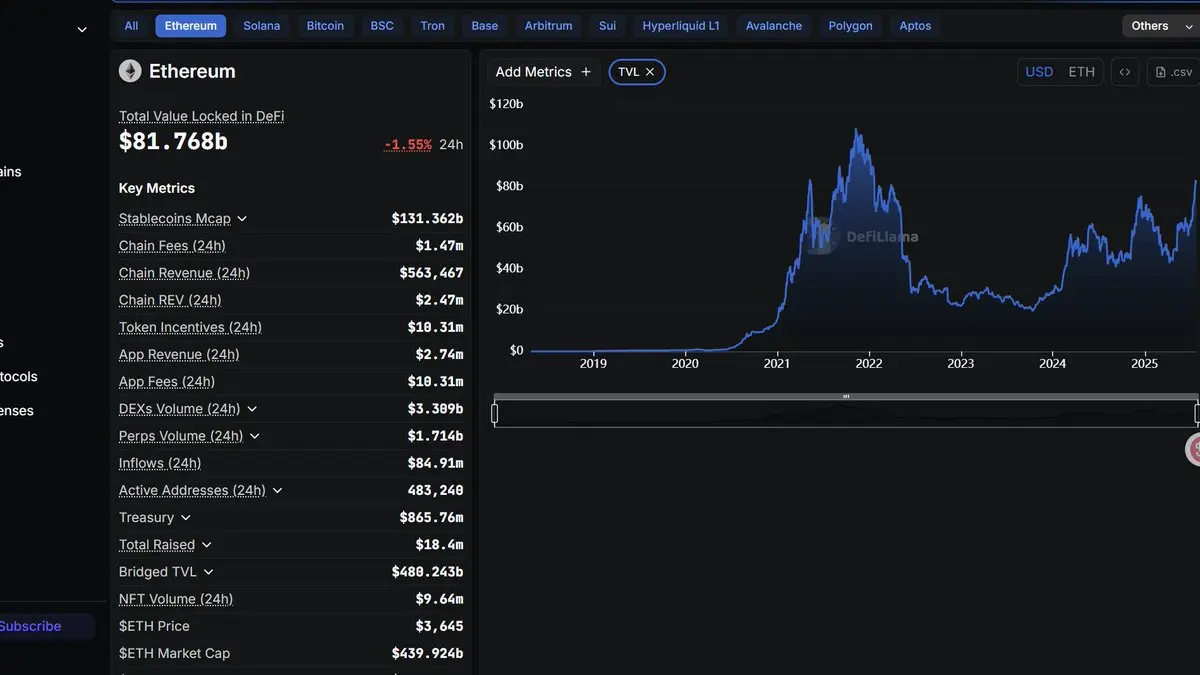Click the $3.309b DEXs volume value
The width and height of the screenshot is (1200, 675).
pyautogui.click(x=435, y=409)
